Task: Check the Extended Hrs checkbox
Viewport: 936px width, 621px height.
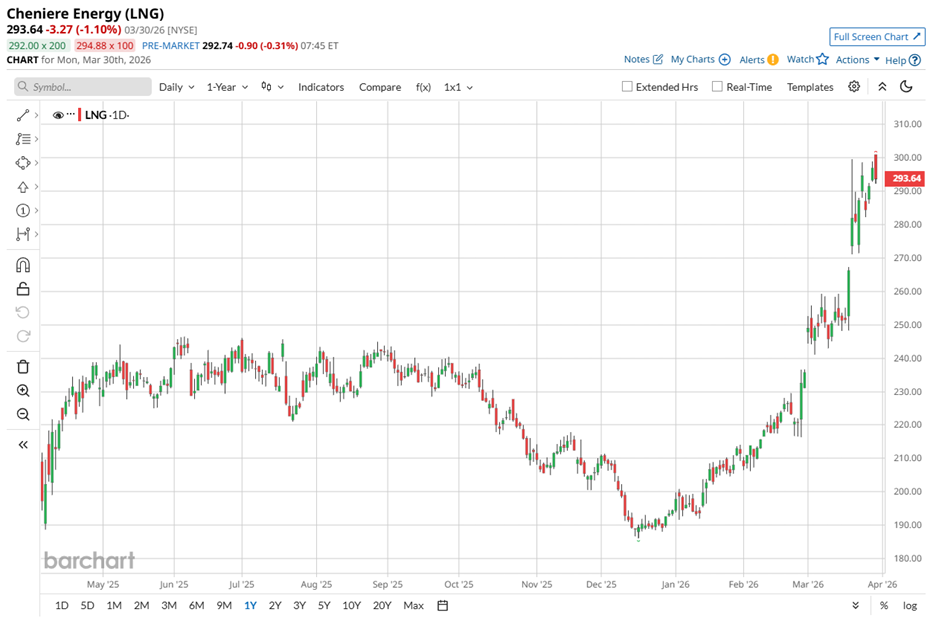Action: pos(627,87)
